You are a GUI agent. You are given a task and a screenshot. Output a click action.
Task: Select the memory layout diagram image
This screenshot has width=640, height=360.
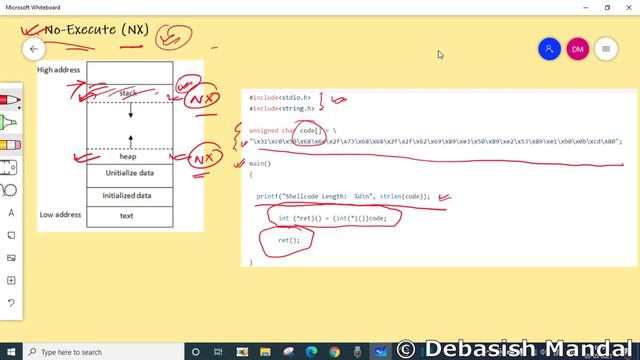120,146
